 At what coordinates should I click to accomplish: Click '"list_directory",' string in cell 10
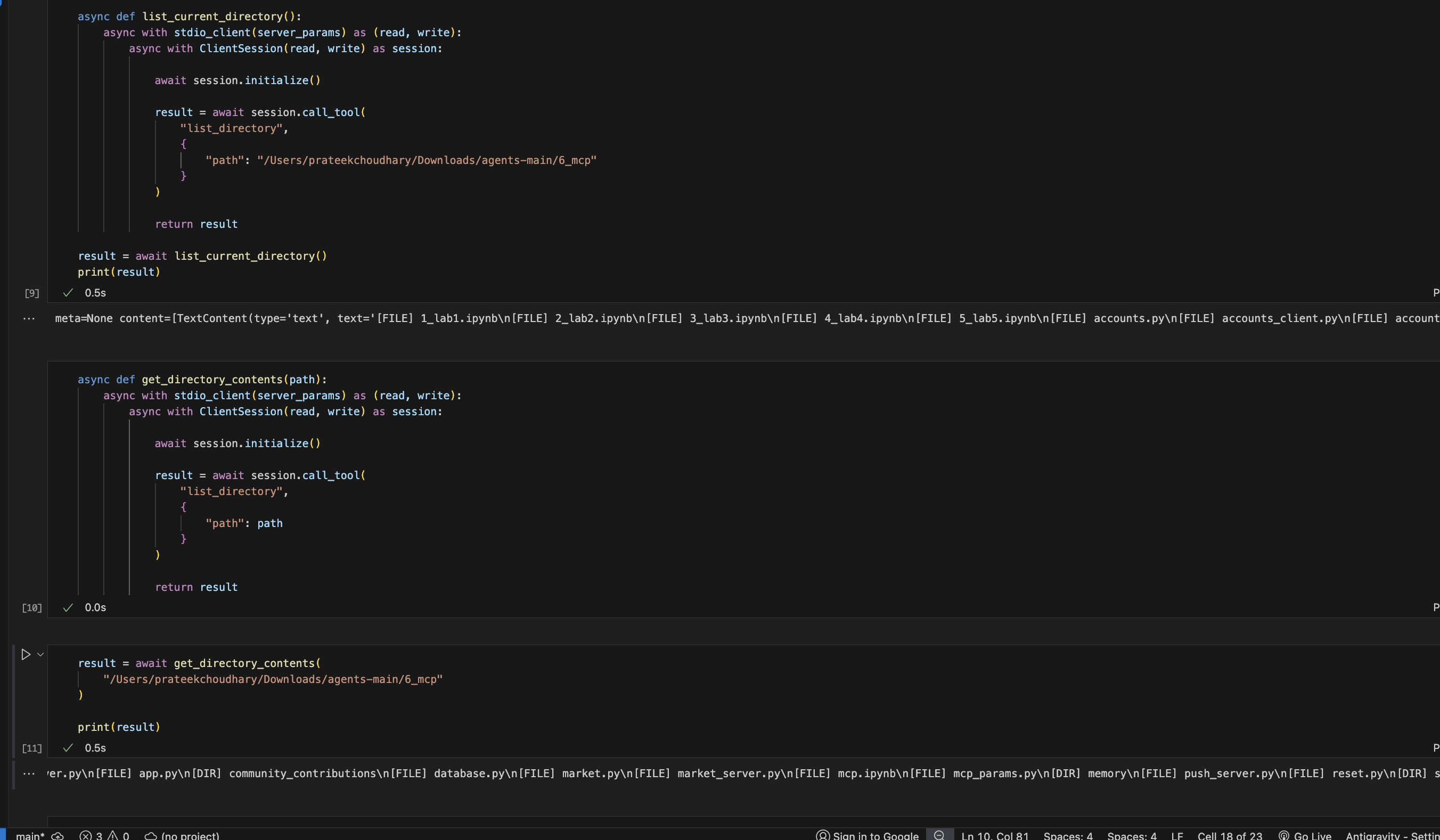tap(234, 492)
